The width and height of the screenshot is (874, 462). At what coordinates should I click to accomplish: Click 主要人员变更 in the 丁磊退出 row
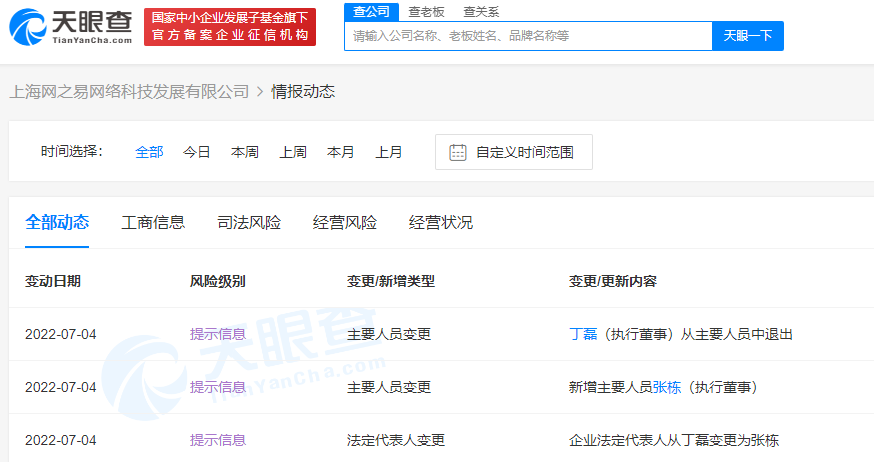(x=389, y=334)
